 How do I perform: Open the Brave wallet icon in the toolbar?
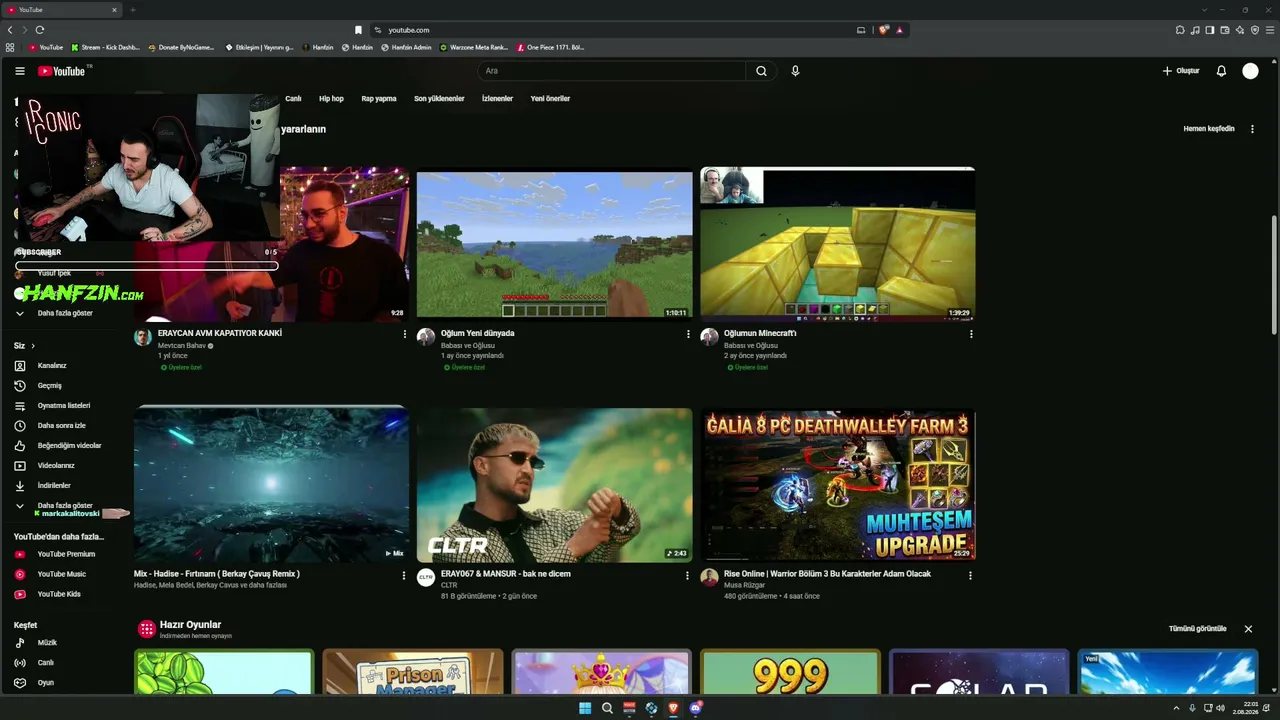point(1225,30)
